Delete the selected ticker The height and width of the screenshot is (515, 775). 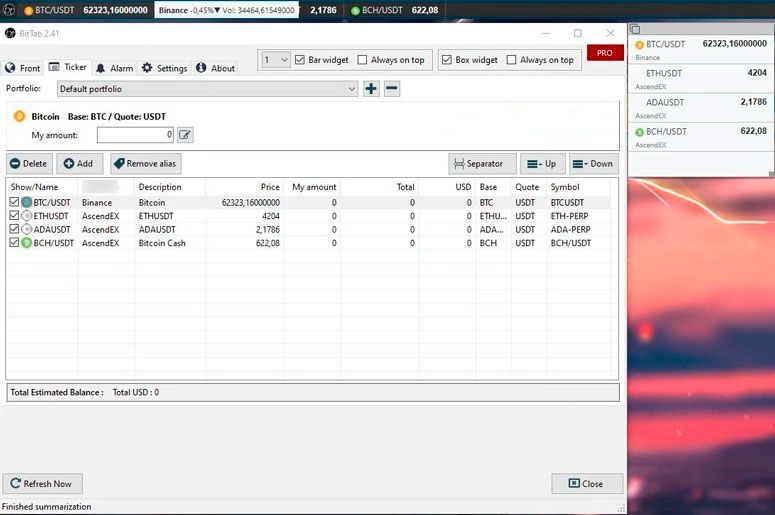(29, 164)
